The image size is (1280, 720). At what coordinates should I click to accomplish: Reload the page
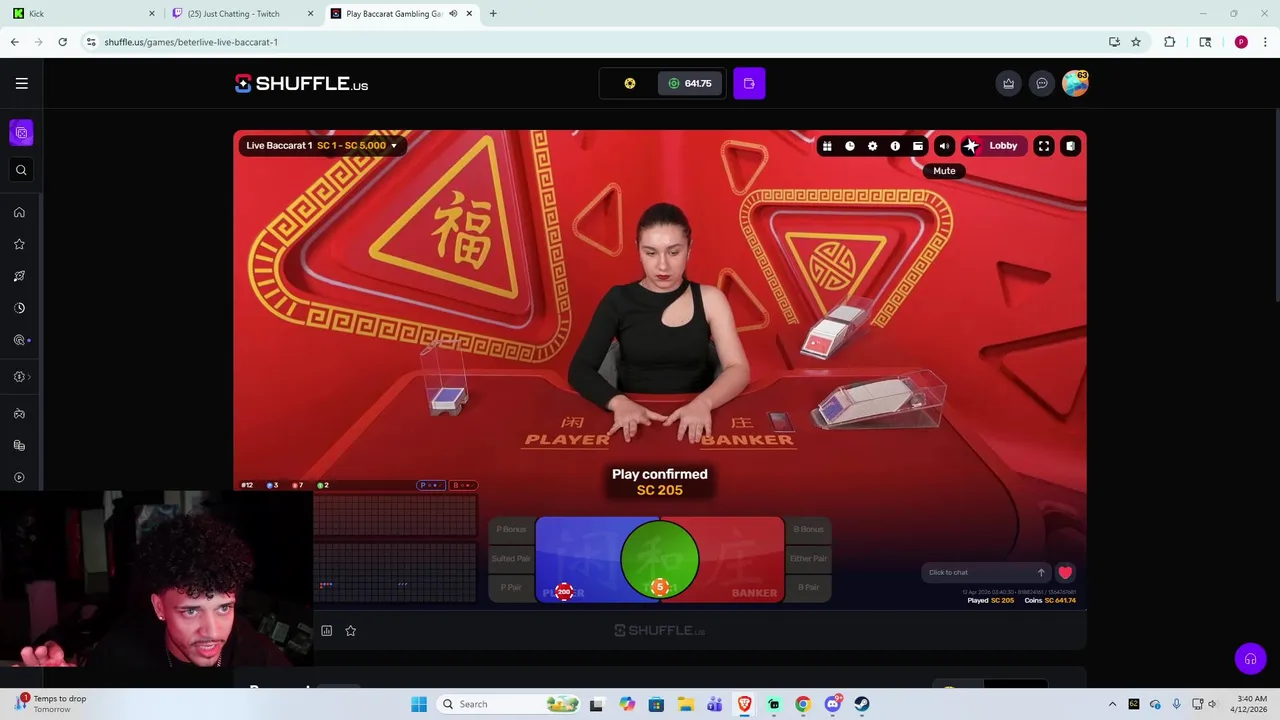(x=62, y=42)
